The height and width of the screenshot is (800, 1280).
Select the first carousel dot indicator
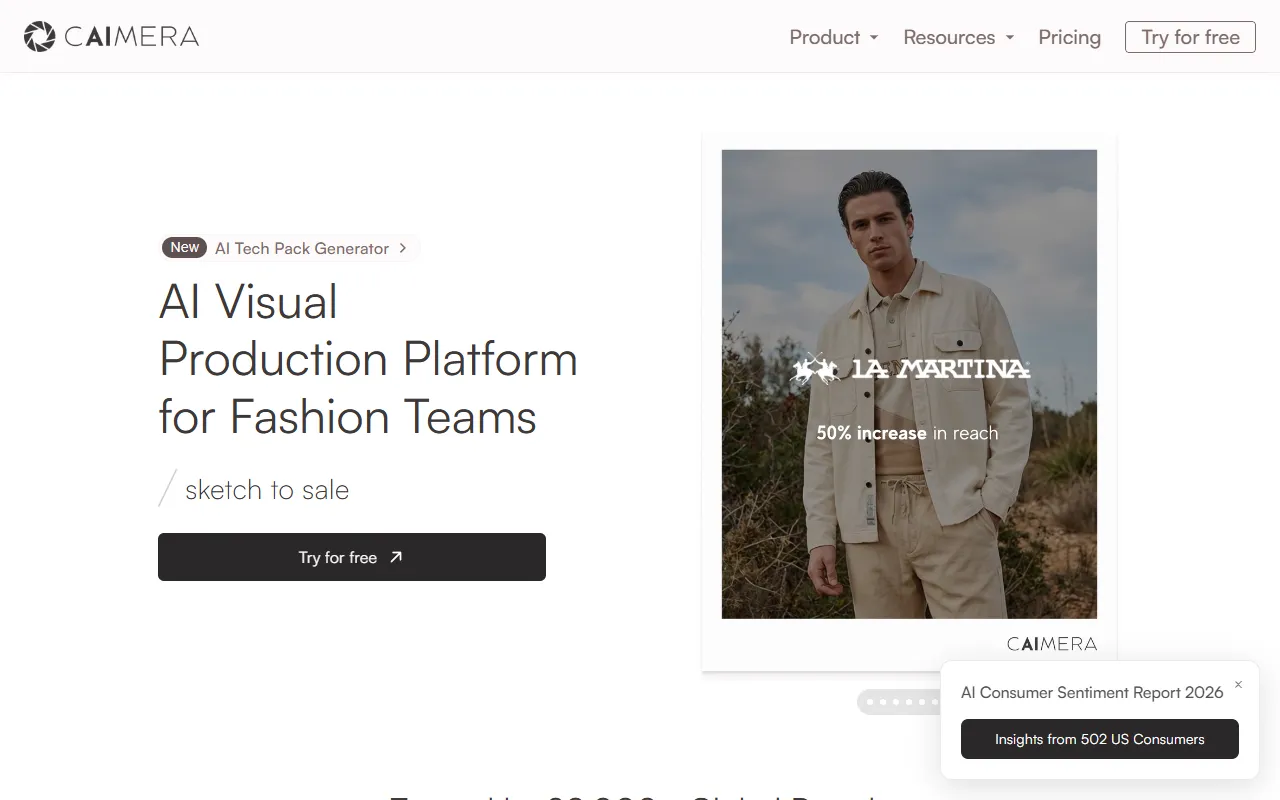click(870, 702)
